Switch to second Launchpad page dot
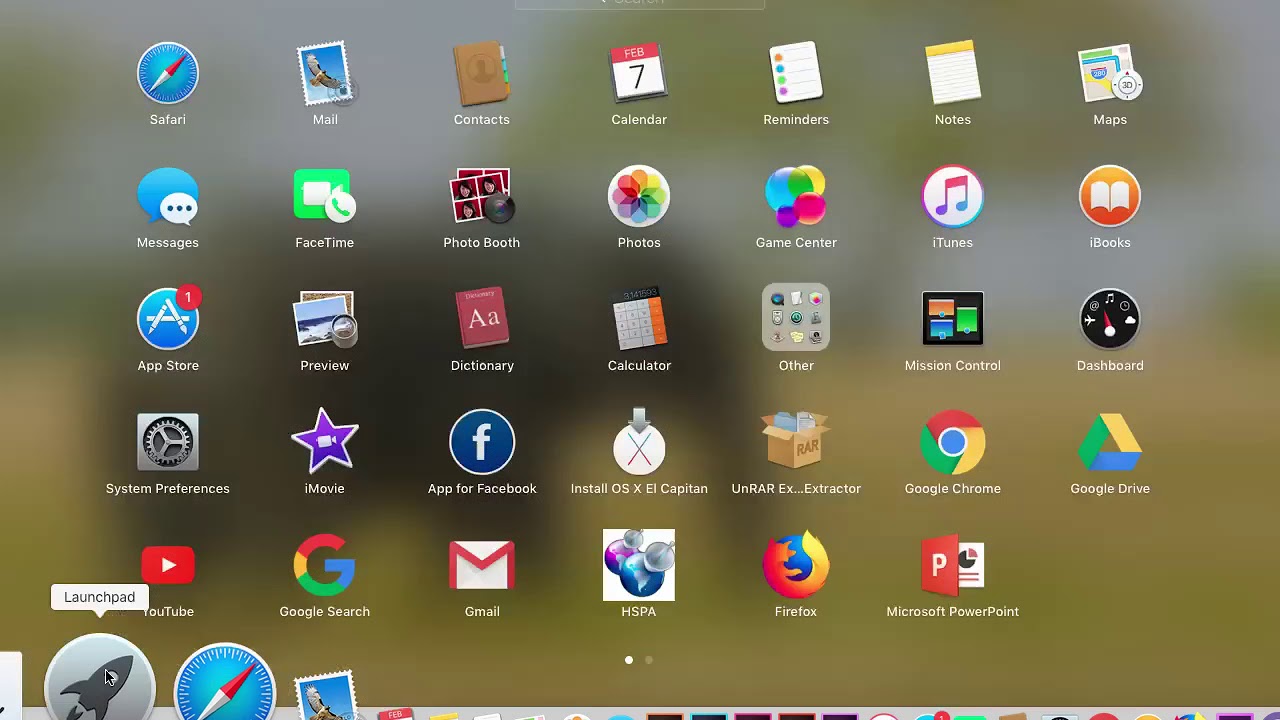The width and height of the screenshot is (1280, 720). click(649, 660)
